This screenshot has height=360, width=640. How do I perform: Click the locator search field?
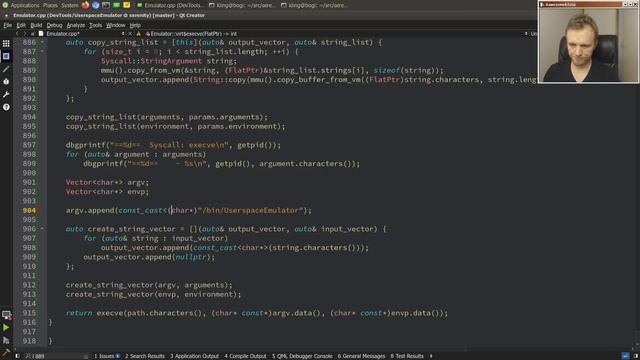click(x=57, y=356)
